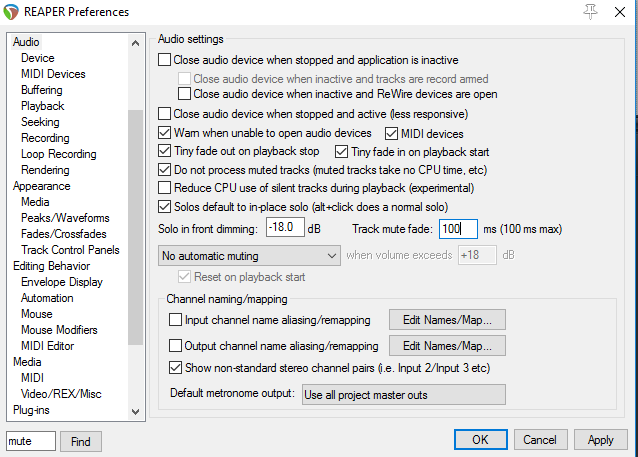The height and width of the screenshot is (457, 638).
Task: Open default metronome output dropdown
Action: pyautogui.click(x=403, y=393)
